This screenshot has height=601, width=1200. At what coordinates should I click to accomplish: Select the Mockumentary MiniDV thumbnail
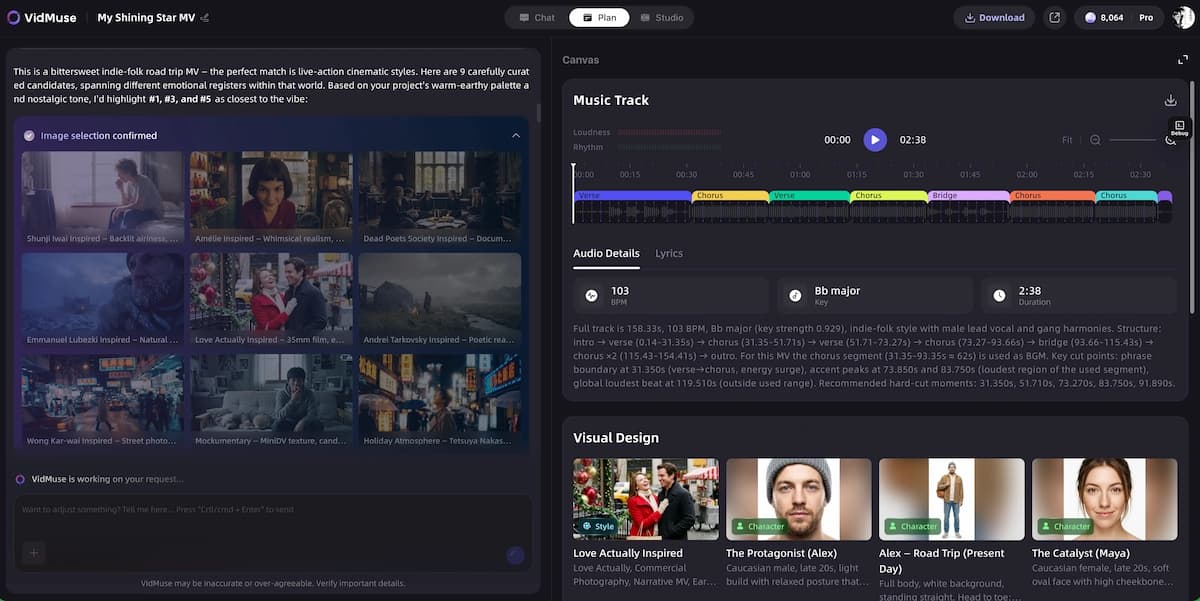pyautogui.click(x=271, y=400)
